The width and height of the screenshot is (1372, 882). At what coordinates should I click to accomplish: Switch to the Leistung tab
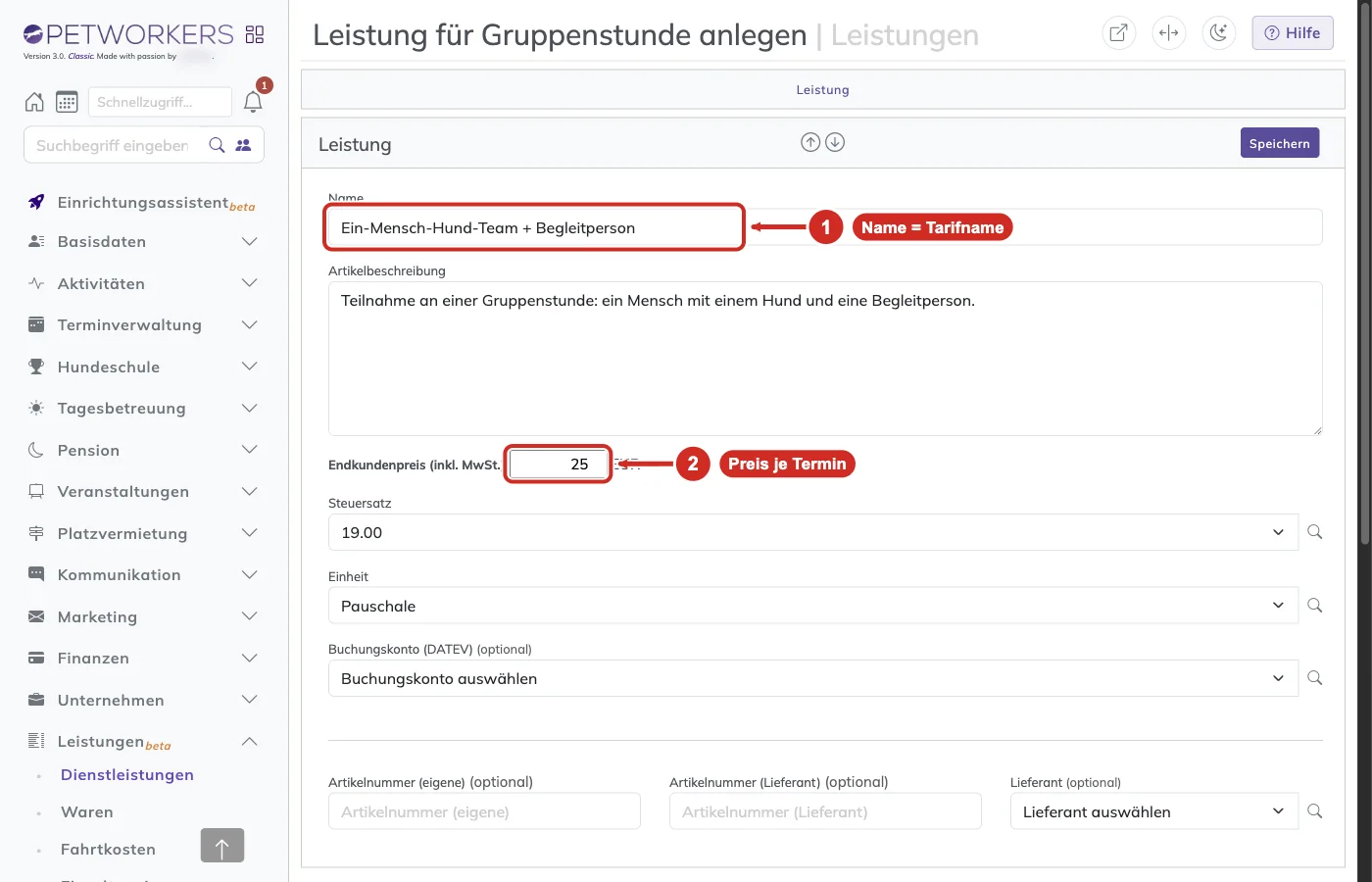click(823, 90)
